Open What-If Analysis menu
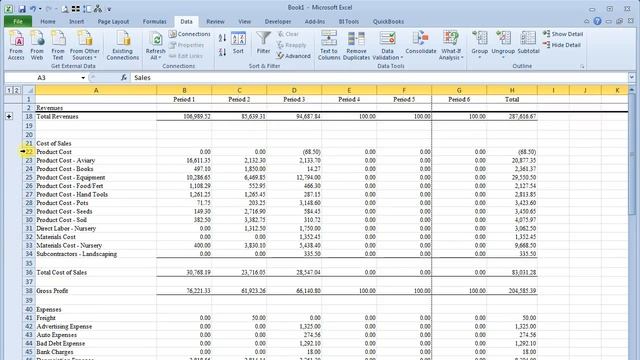Screen dimensions: 640x360 click(451, 45)
